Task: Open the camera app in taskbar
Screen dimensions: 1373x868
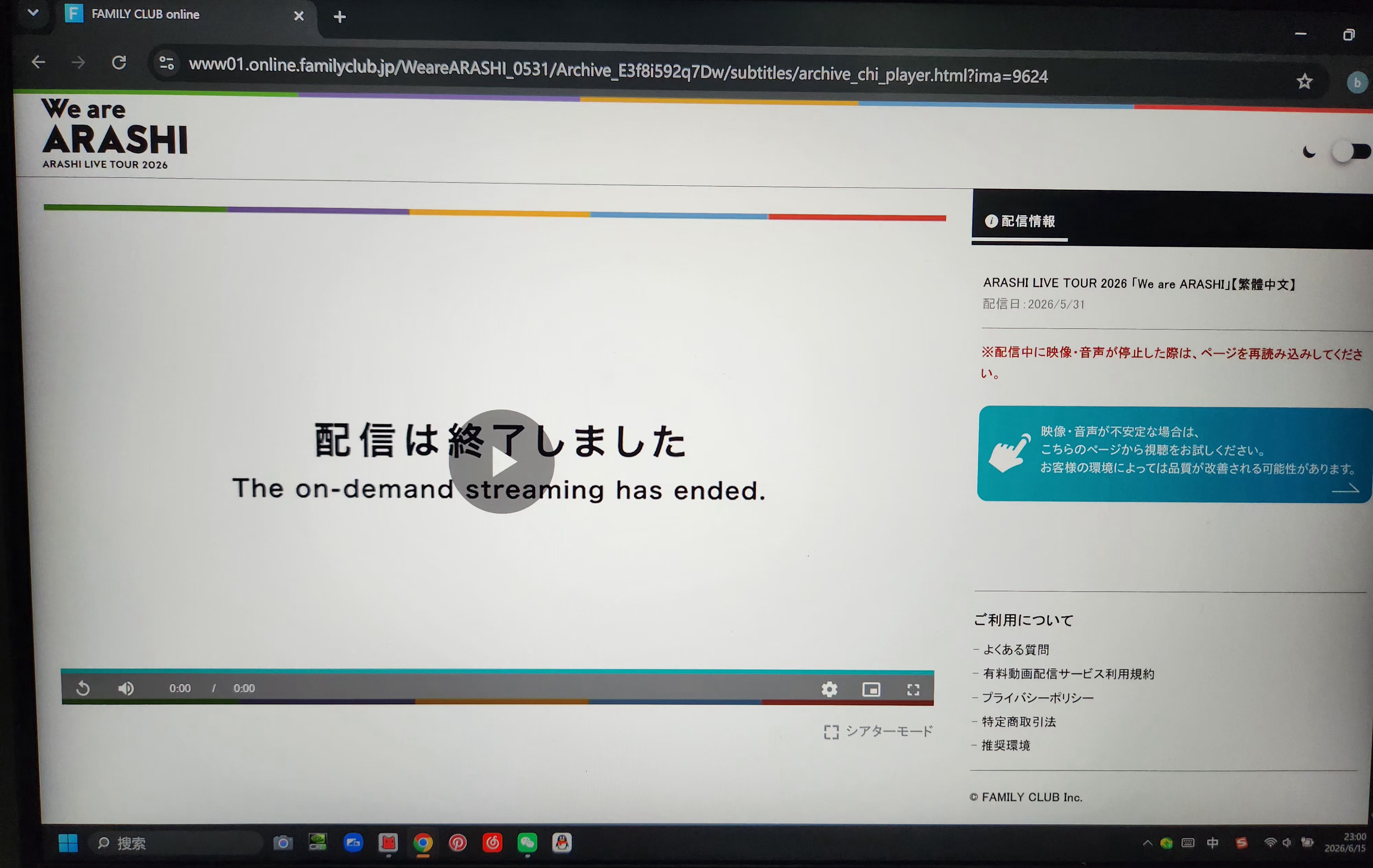Action: [282, 843]
